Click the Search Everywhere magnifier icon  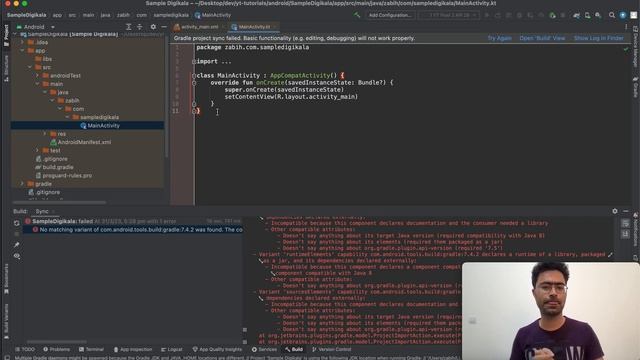[x=612, y=15]
